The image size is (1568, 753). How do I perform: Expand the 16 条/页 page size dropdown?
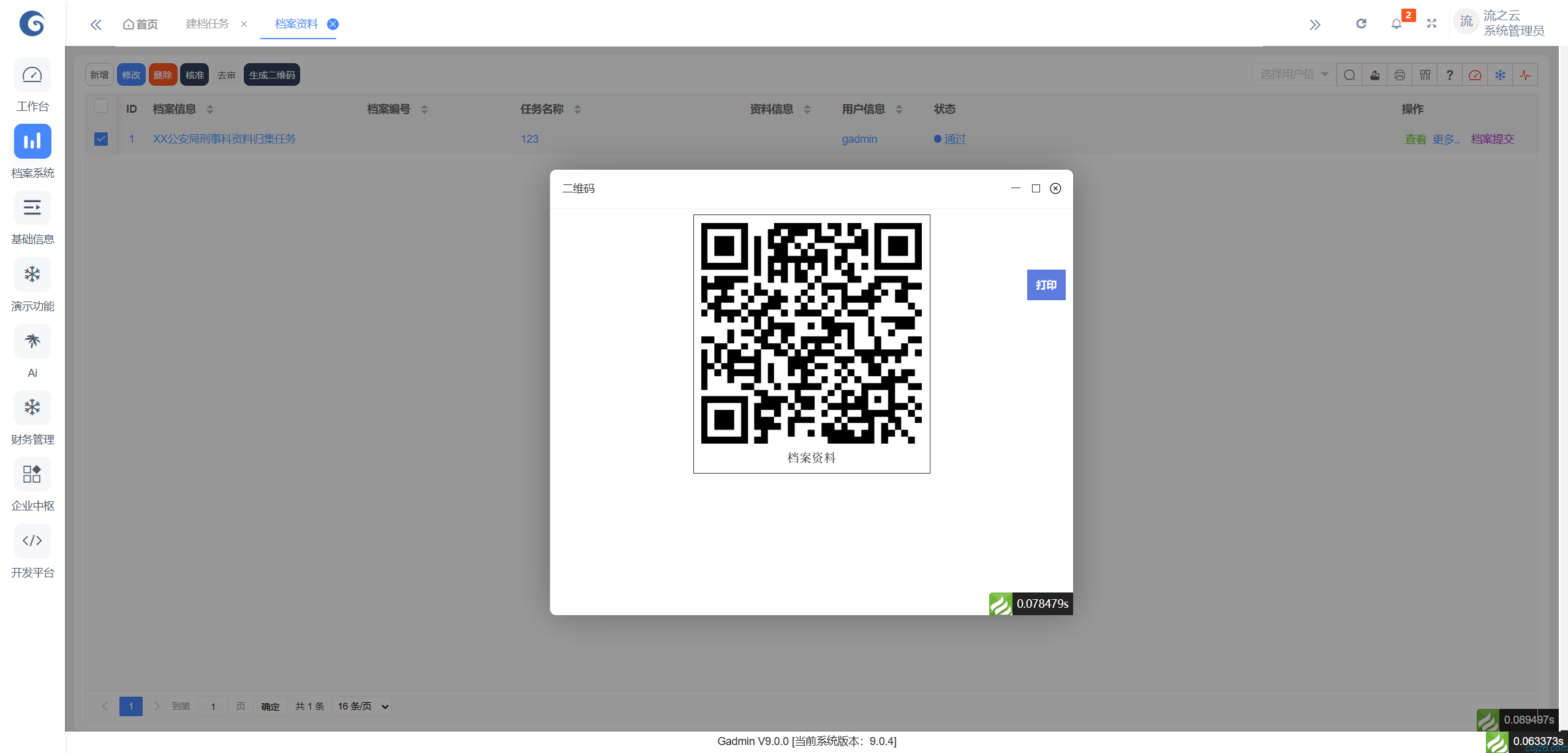click(363, 706)
